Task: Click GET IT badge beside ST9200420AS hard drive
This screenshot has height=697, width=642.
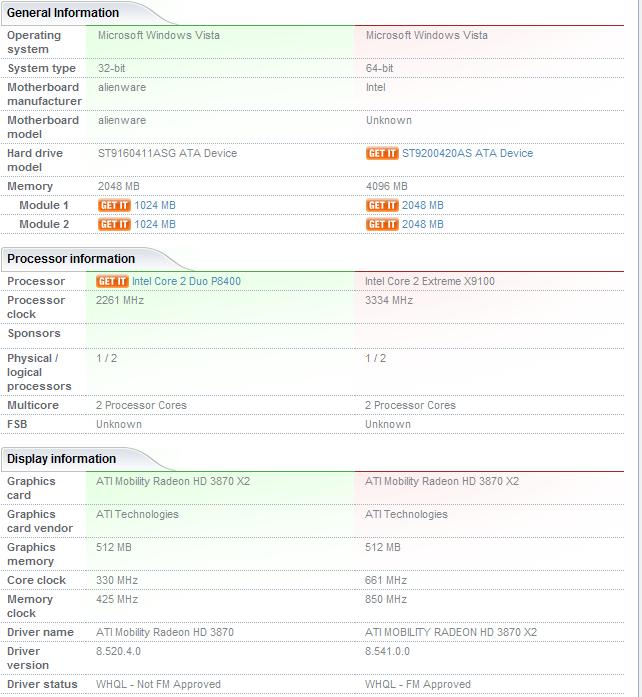Action: point(382,154)
